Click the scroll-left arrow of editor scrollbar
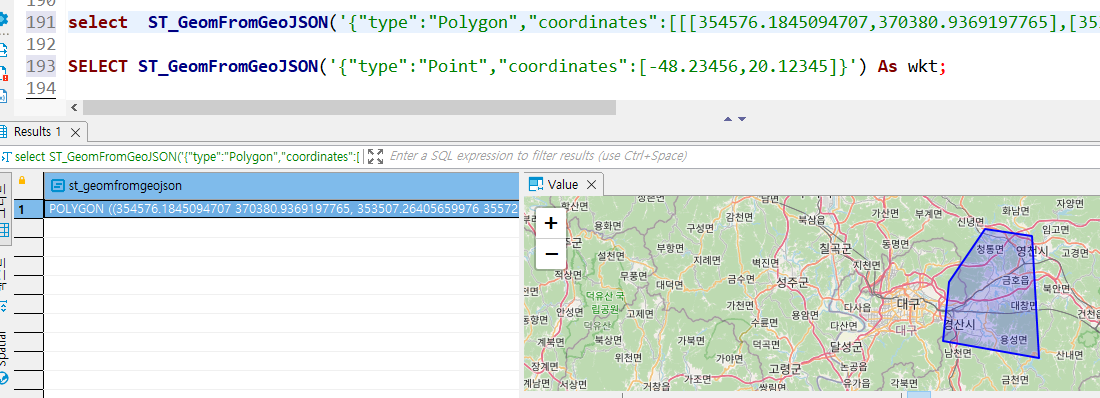Viewport: 1100px width, 398px height. pyautogui.click(x=74, y=107)
